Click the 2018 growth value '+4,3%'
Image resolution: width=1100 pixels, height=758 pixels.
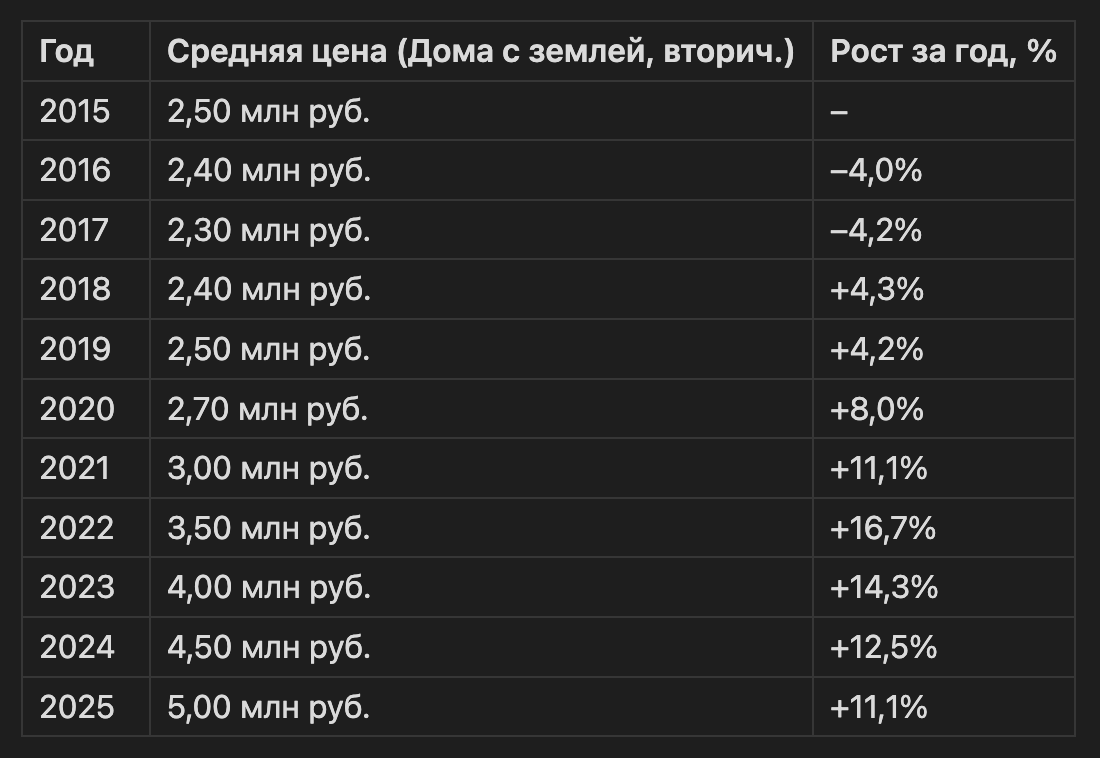point(877,290)
